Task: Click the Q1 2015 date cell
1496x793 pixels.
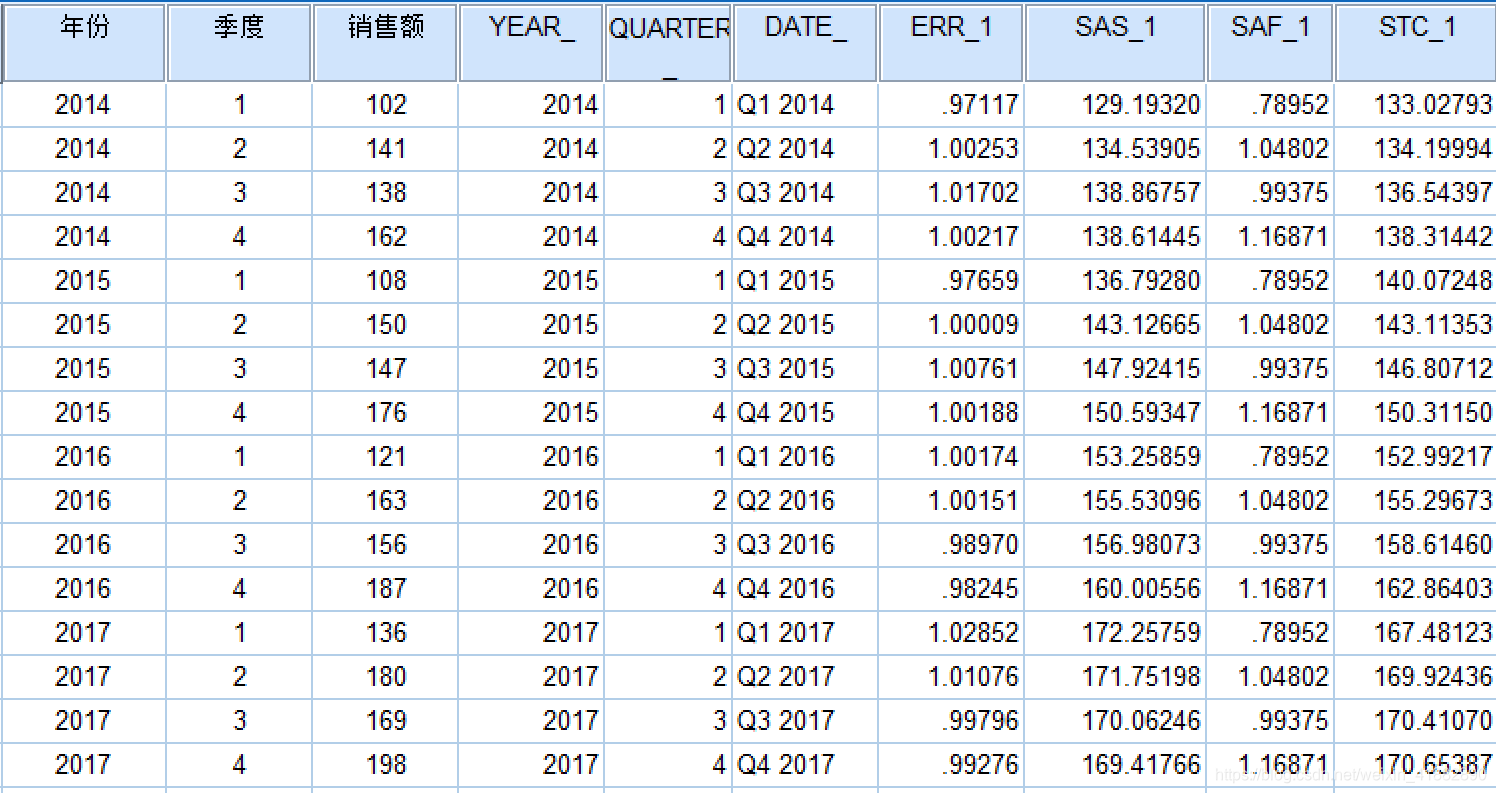Action: click(805, 281)
